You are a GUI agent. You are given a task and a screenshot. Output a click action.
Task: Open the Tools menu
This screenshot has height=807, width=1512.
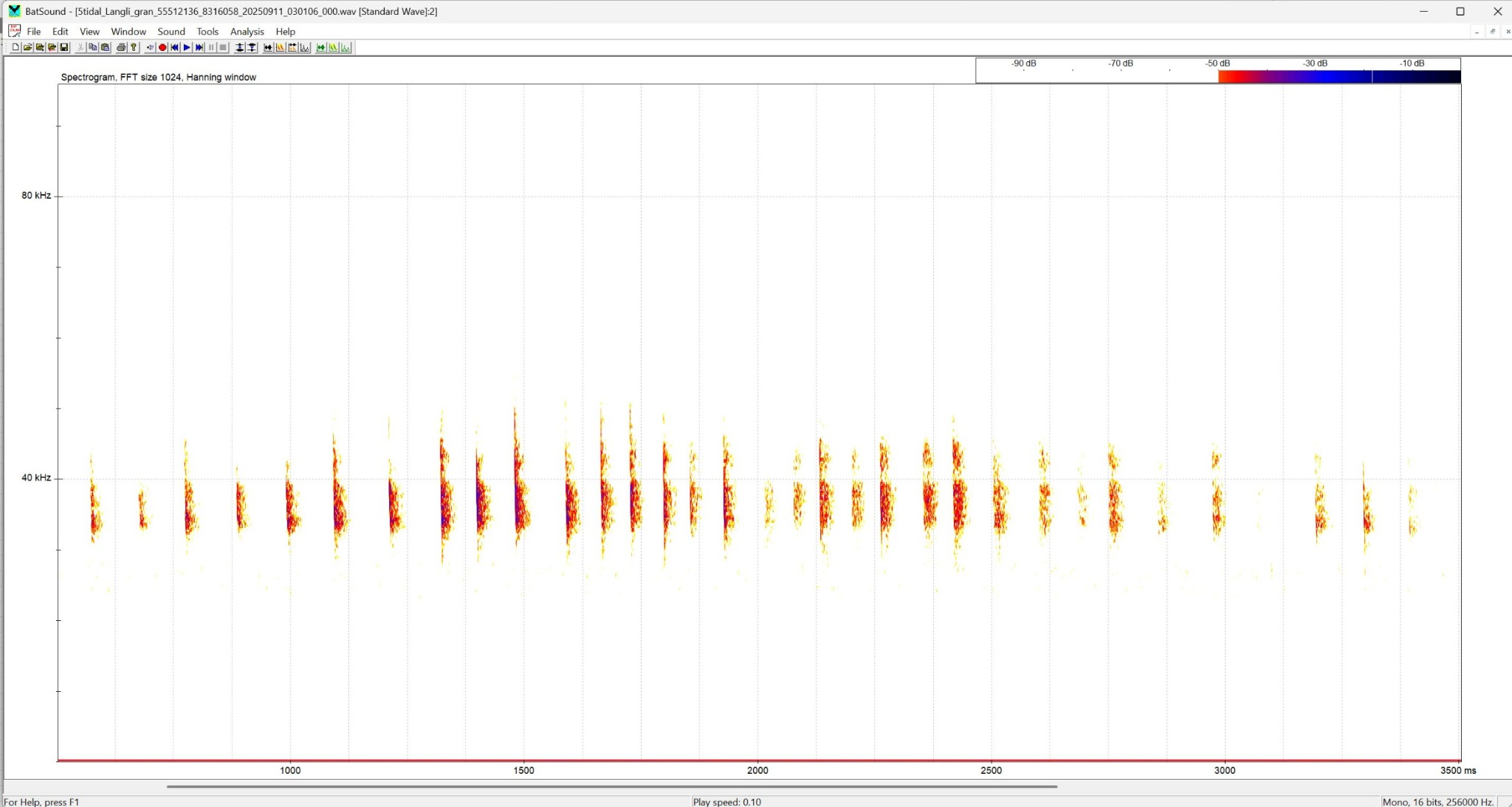pyautogui.click(x=207, y=32)
